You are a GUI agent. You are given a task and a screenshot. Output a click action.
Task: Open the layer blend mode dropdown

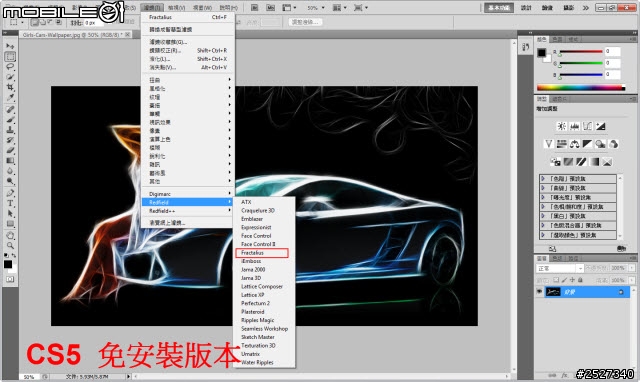(x=560, y=268)
